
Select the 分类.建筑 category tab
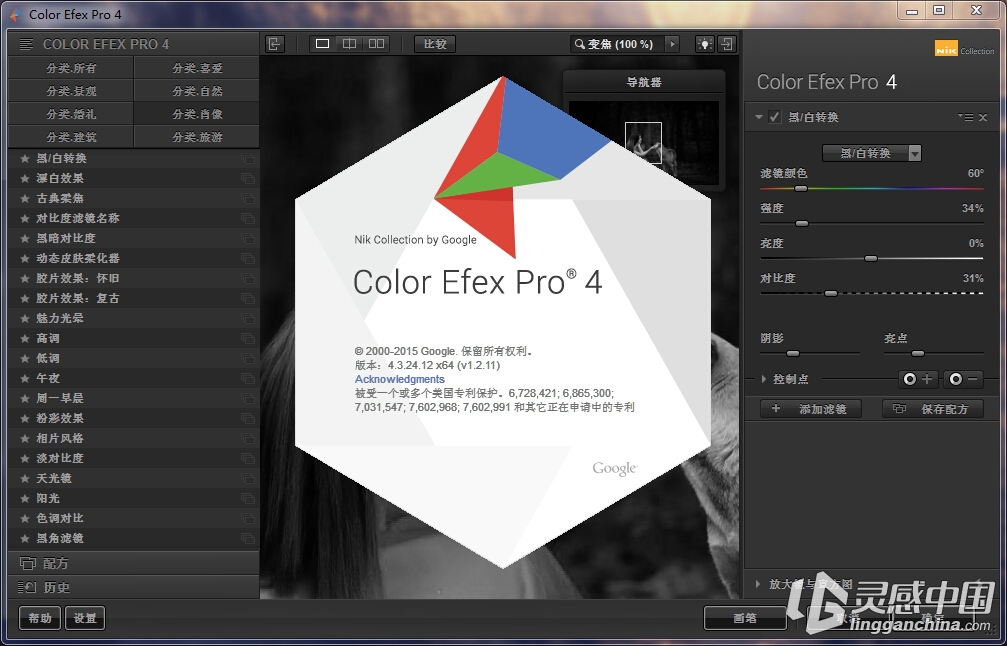(71, 137)
